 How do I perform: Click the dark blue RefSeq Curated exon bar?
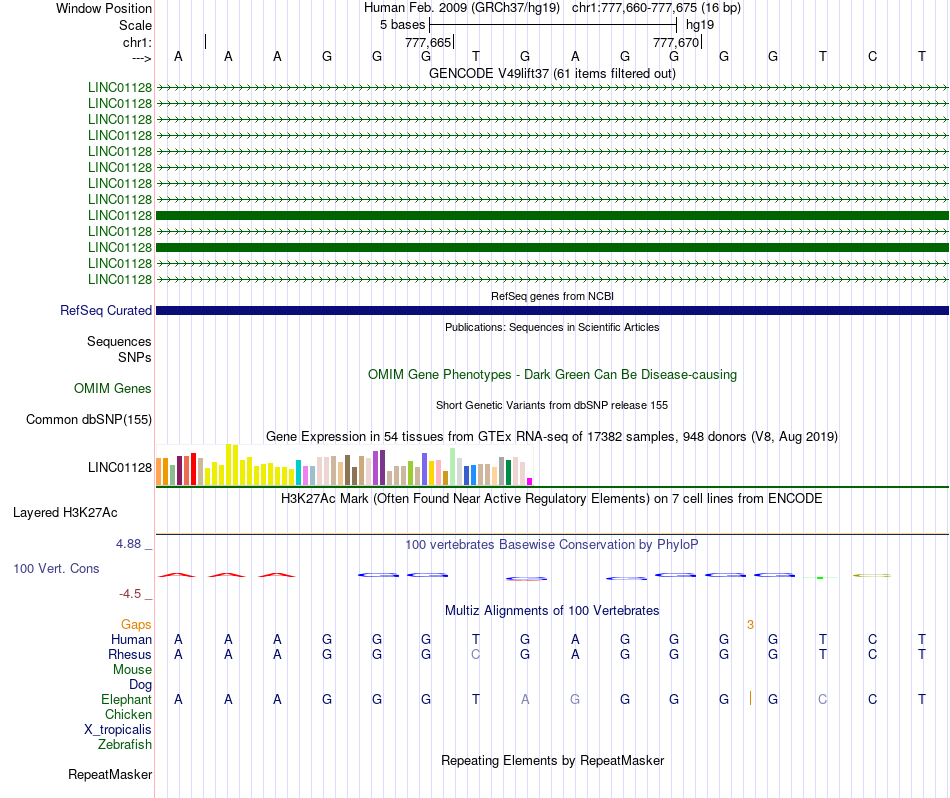(552, 310)
